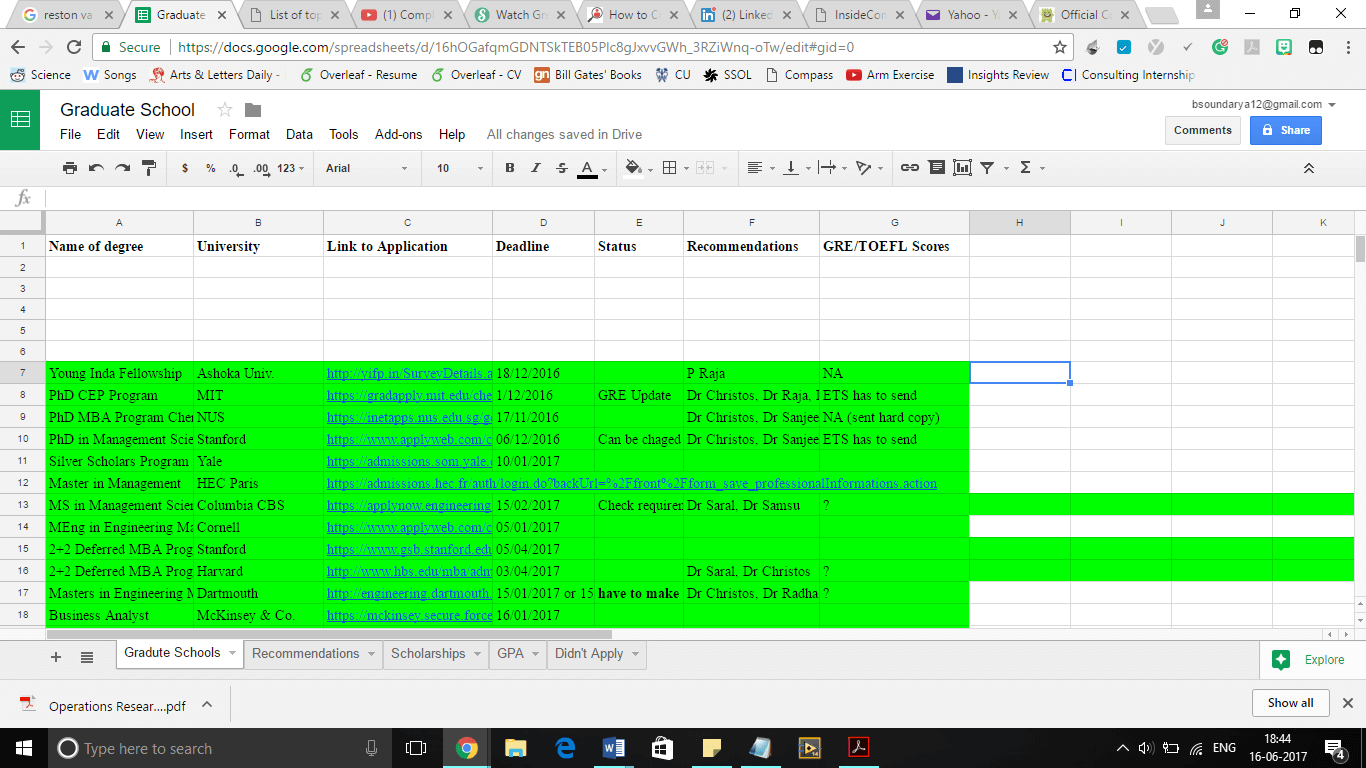Open the gradapply.mit.edu application link
Image resolution: width=1366 pixels, height=768 pixels.
click(409, 395)
